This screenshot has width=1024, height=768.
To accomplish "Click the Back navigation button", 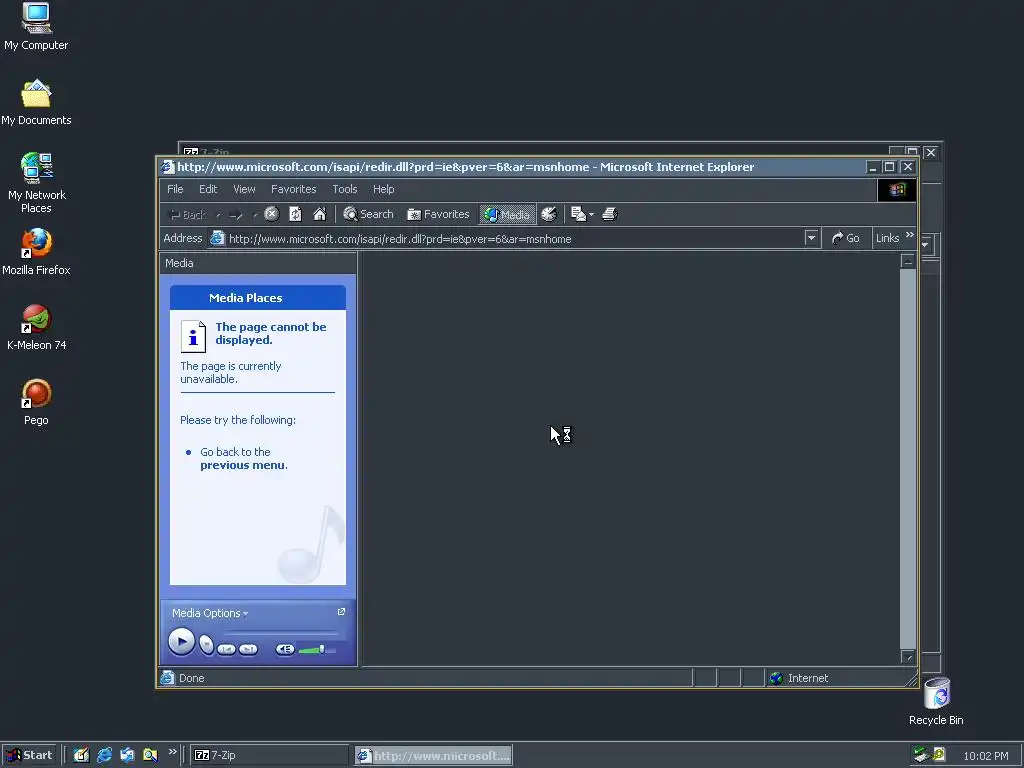I will tap(188, 214).
